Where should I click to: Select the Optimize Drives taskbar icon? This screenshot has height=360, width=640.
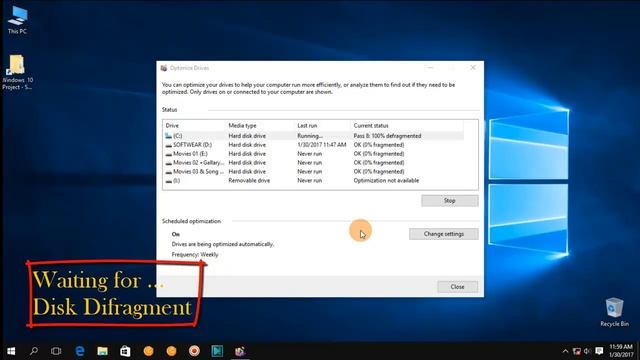240,351
